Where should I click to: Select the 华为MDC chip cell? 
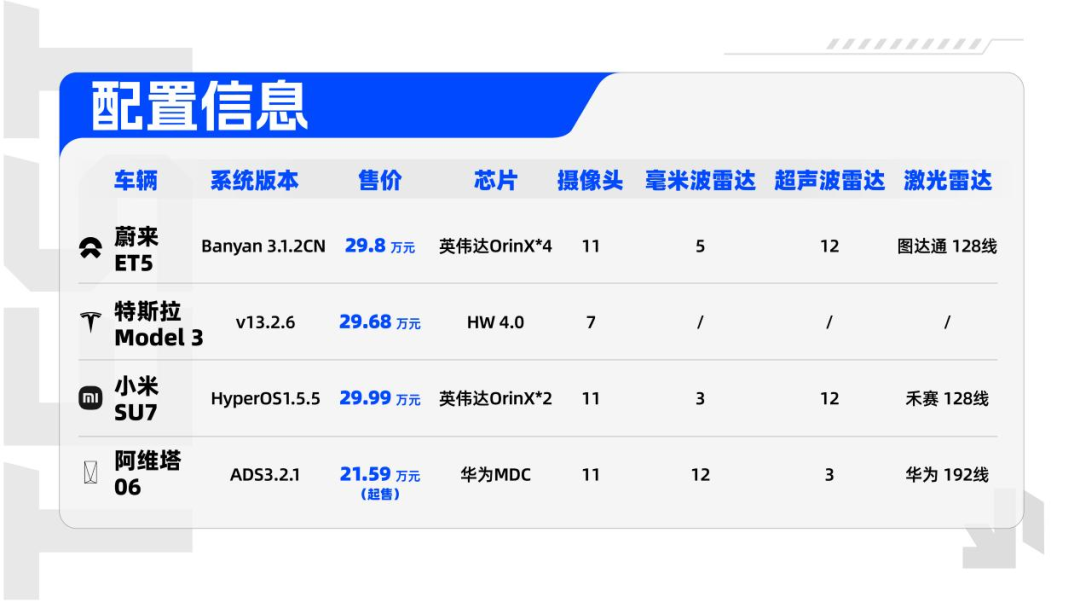[x=496, y=475]
